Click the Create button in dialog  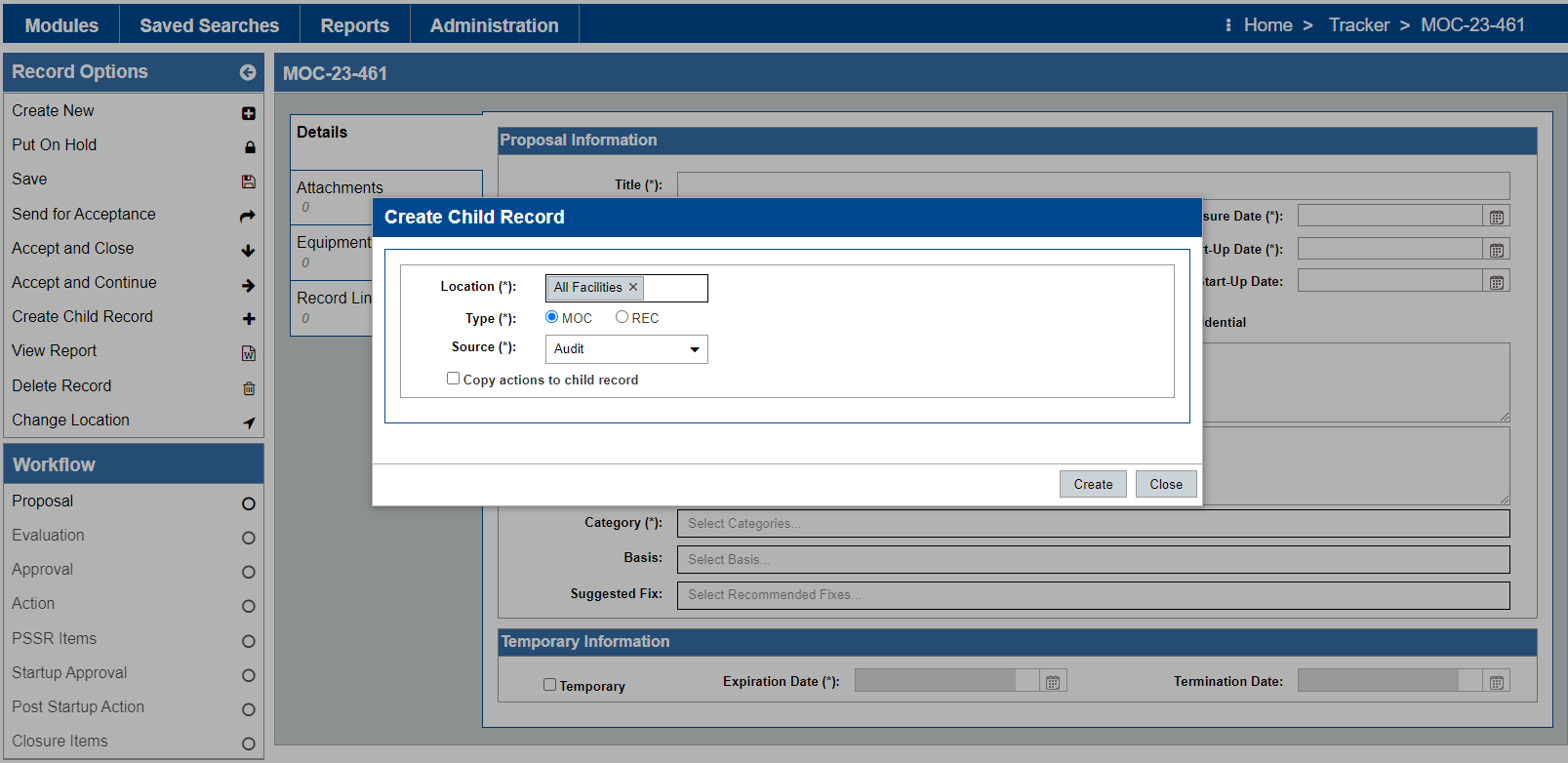pos(1093,484)
